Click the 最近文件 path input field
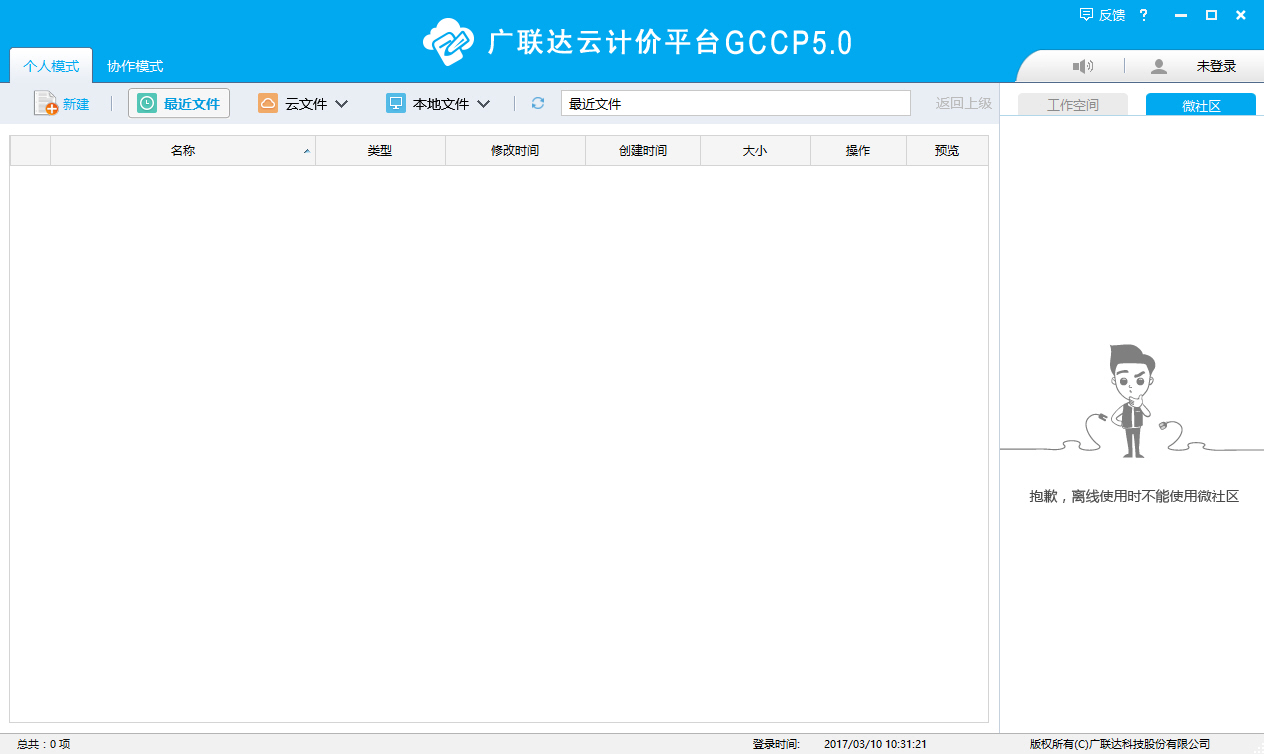Viewport: 1264px width, 754px height. [735, 103]
